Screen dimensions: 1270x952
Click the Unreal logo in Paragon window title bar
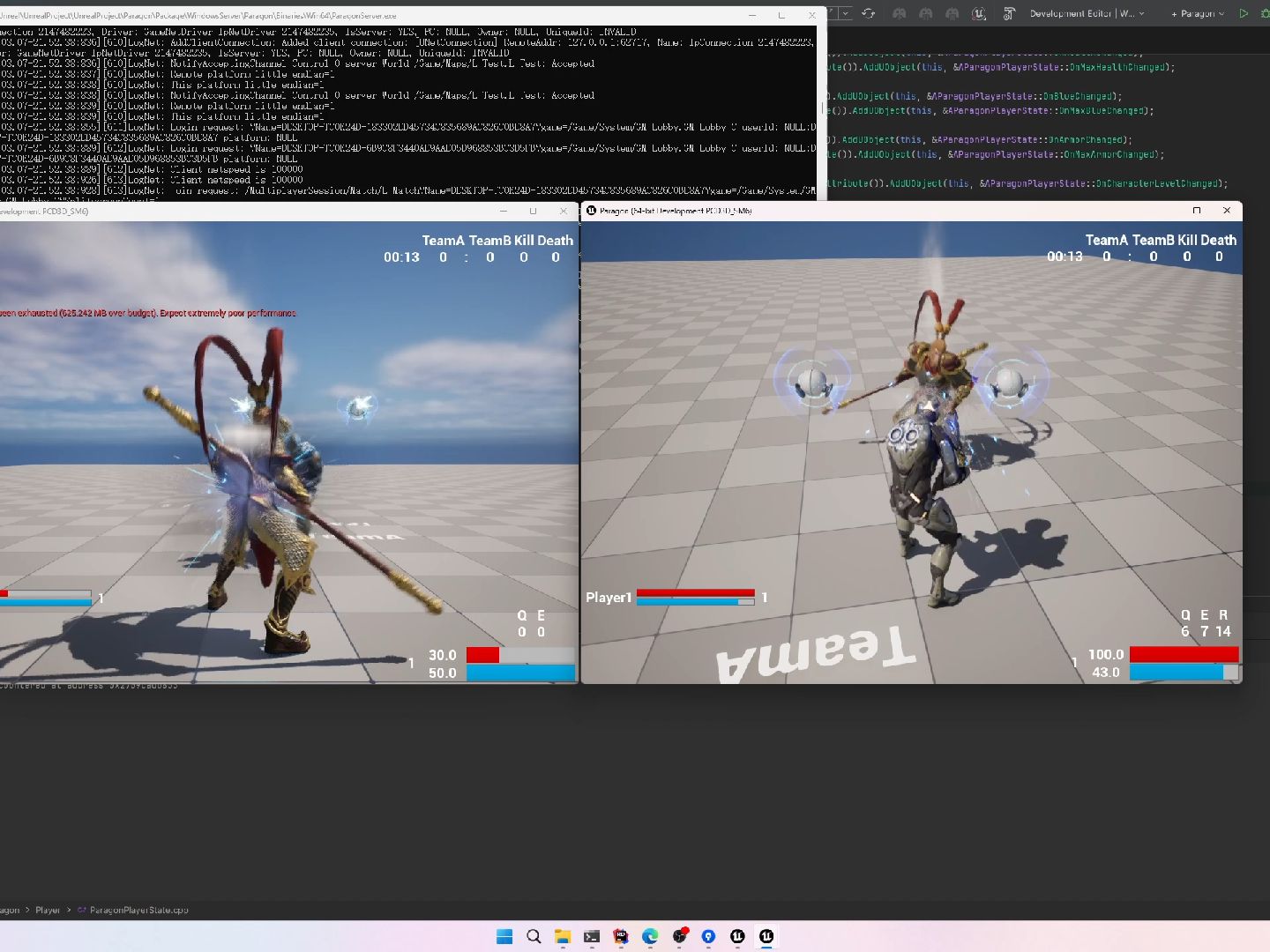tap(591, 210)
